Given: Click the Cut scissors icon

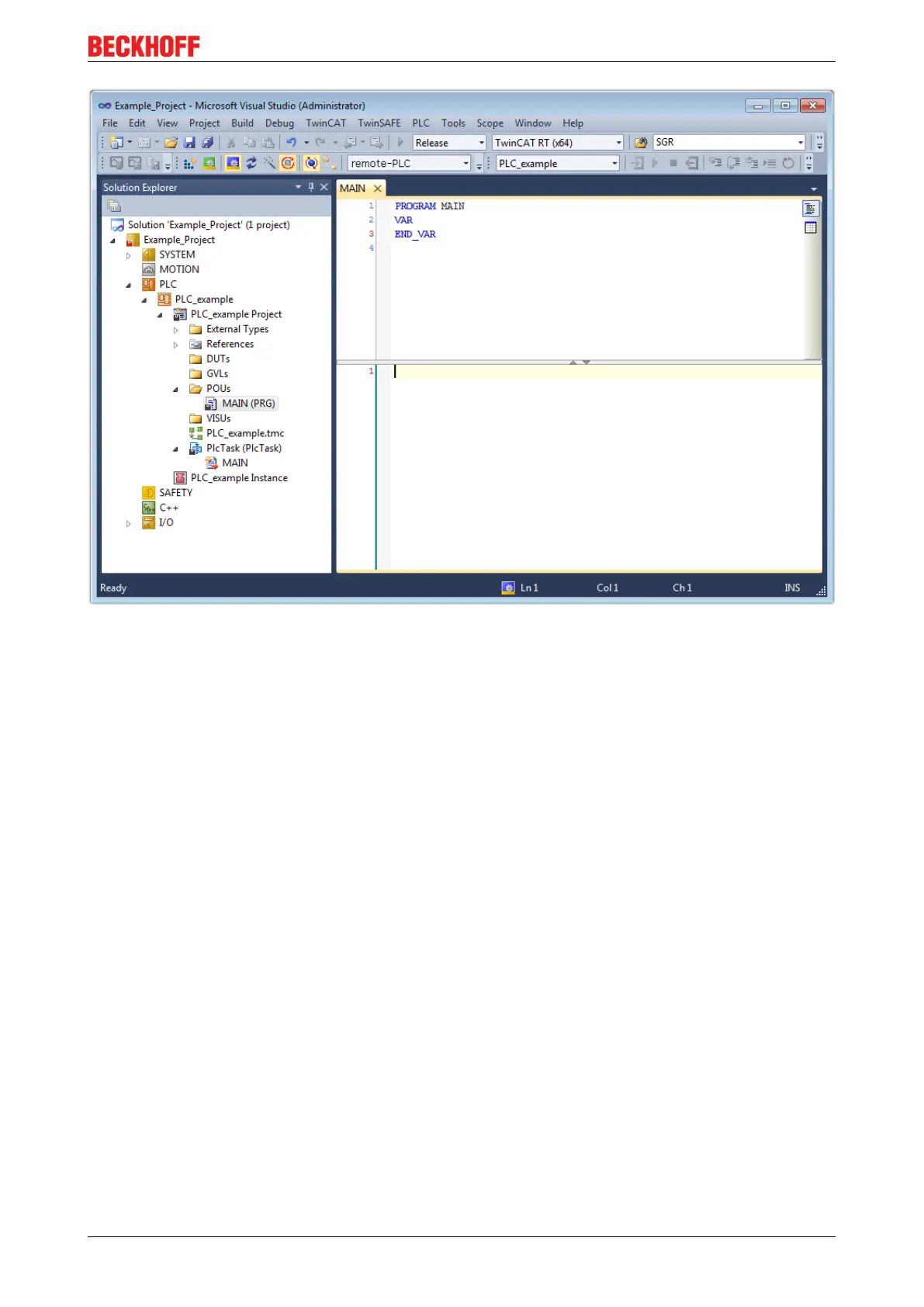Looking at the screenshot, I should [x=230, y=143].
